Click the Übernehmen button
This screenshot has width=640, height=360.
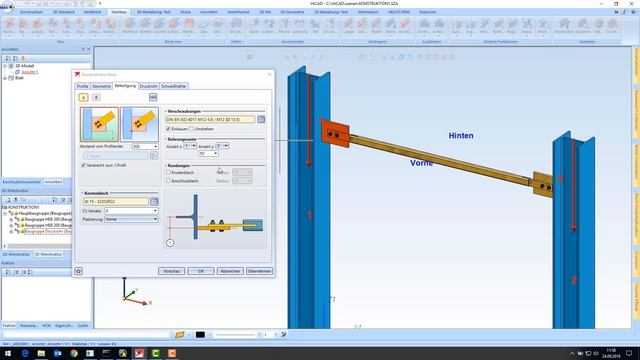pos(260,271)
